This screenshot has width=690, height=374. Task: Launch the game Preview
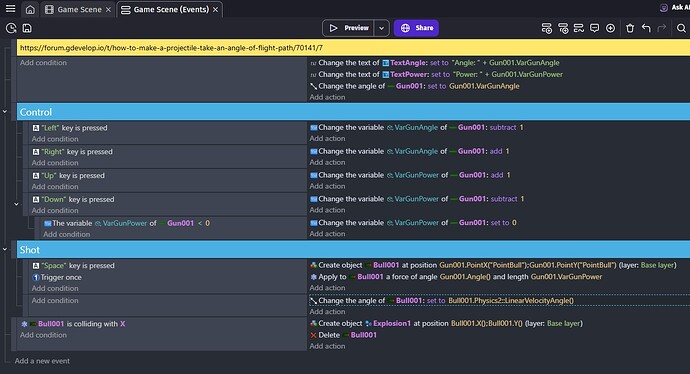(x=349, y=28)
